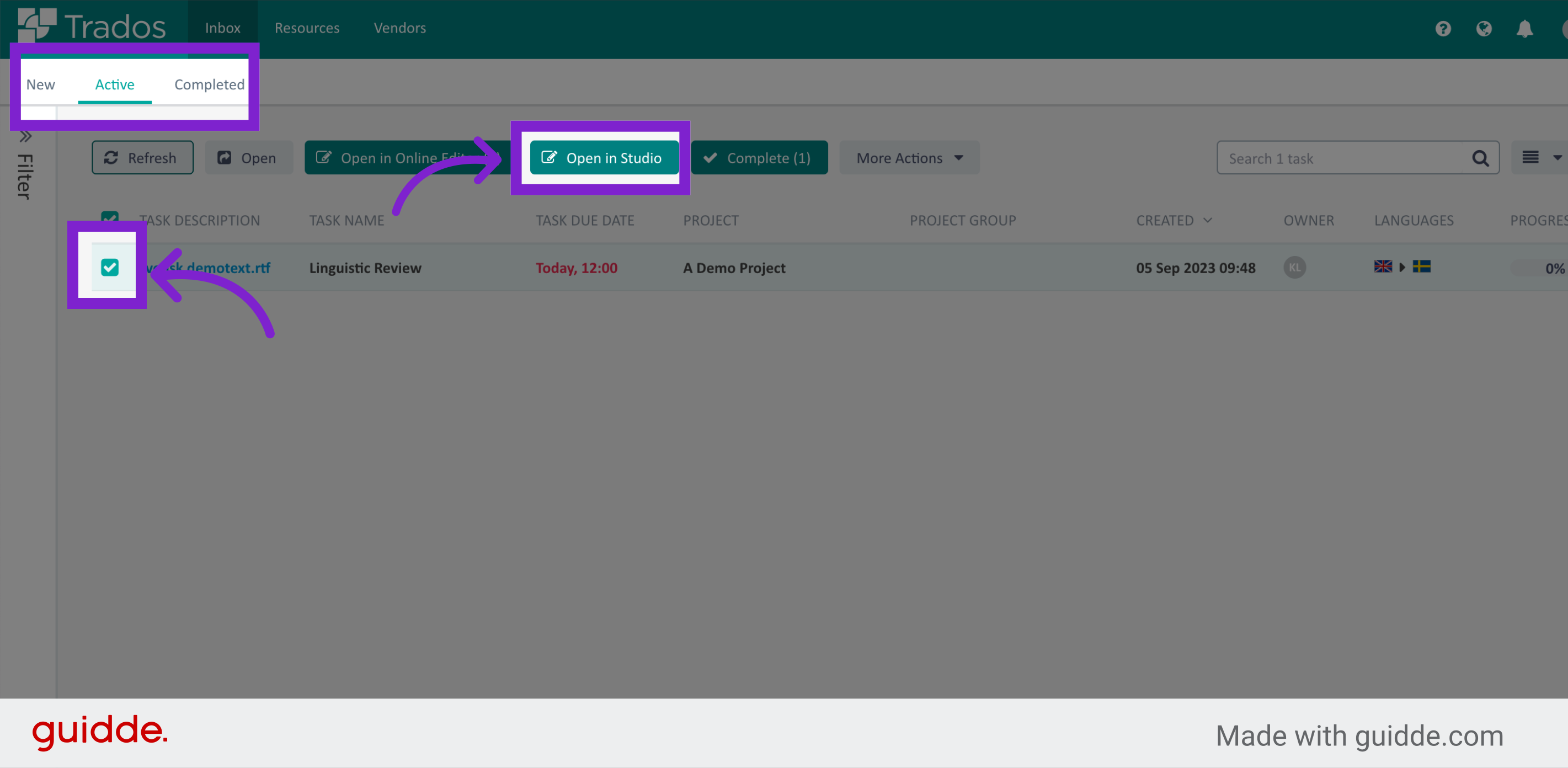
Task: Switch to the Active tab
Action: point(114,84)
